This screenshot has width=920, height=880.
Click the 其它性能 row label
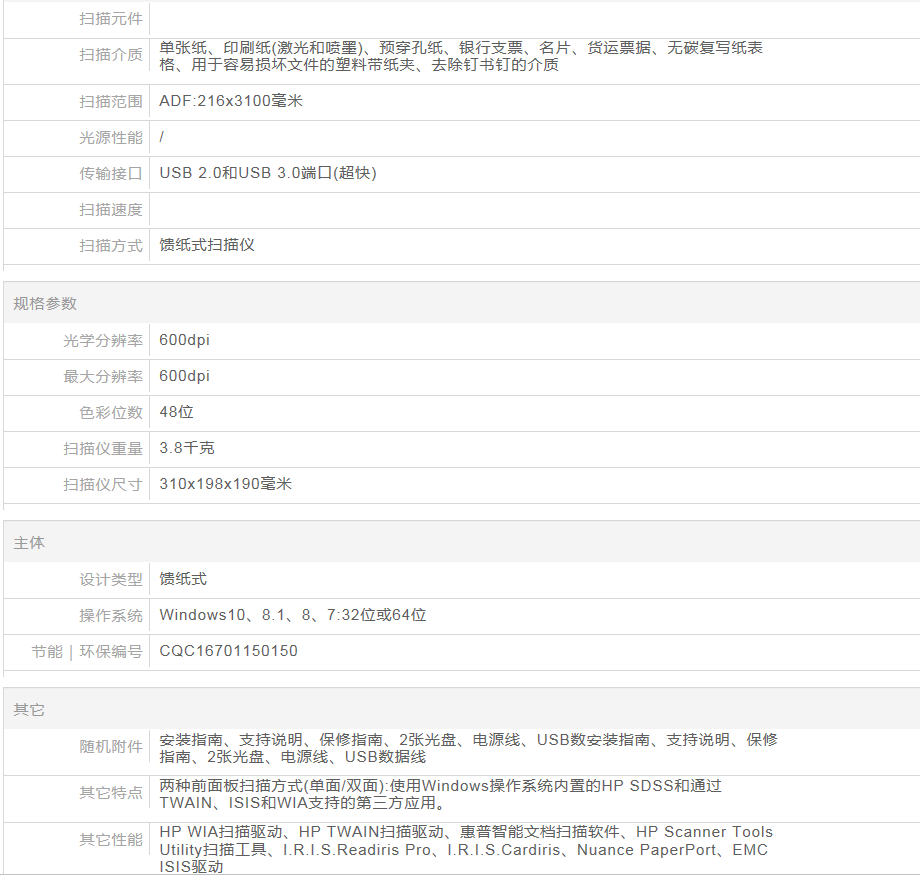tap(111, 840)
